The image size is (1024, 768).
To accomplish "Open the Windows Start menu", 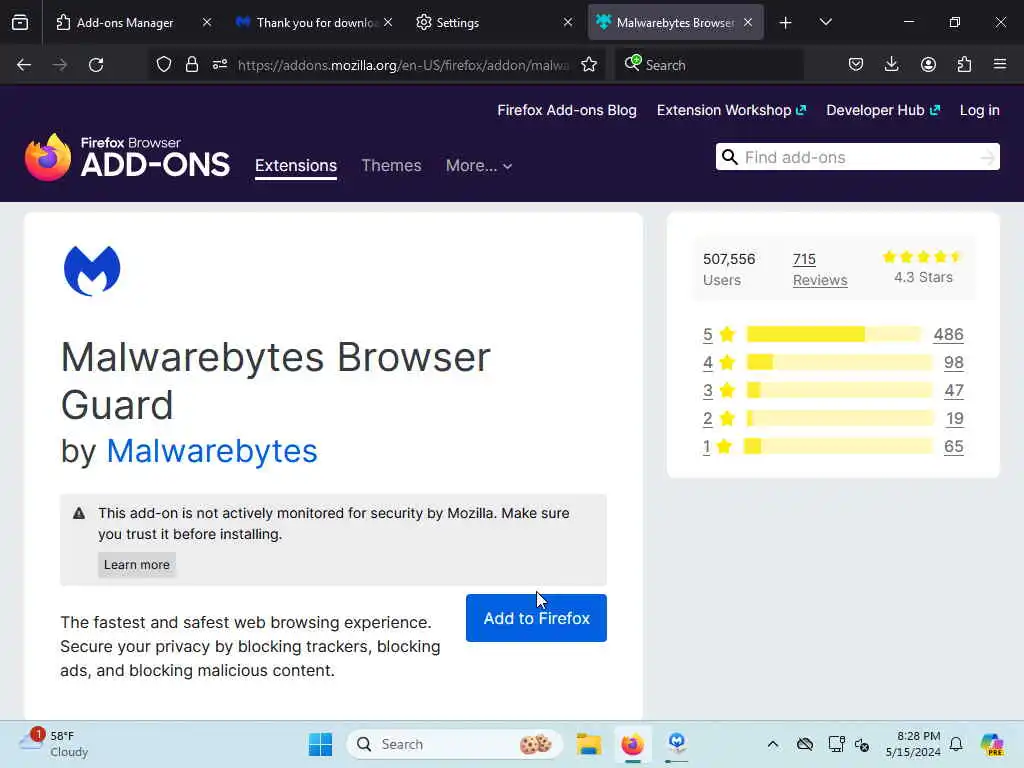I will (x=320, y=744).
